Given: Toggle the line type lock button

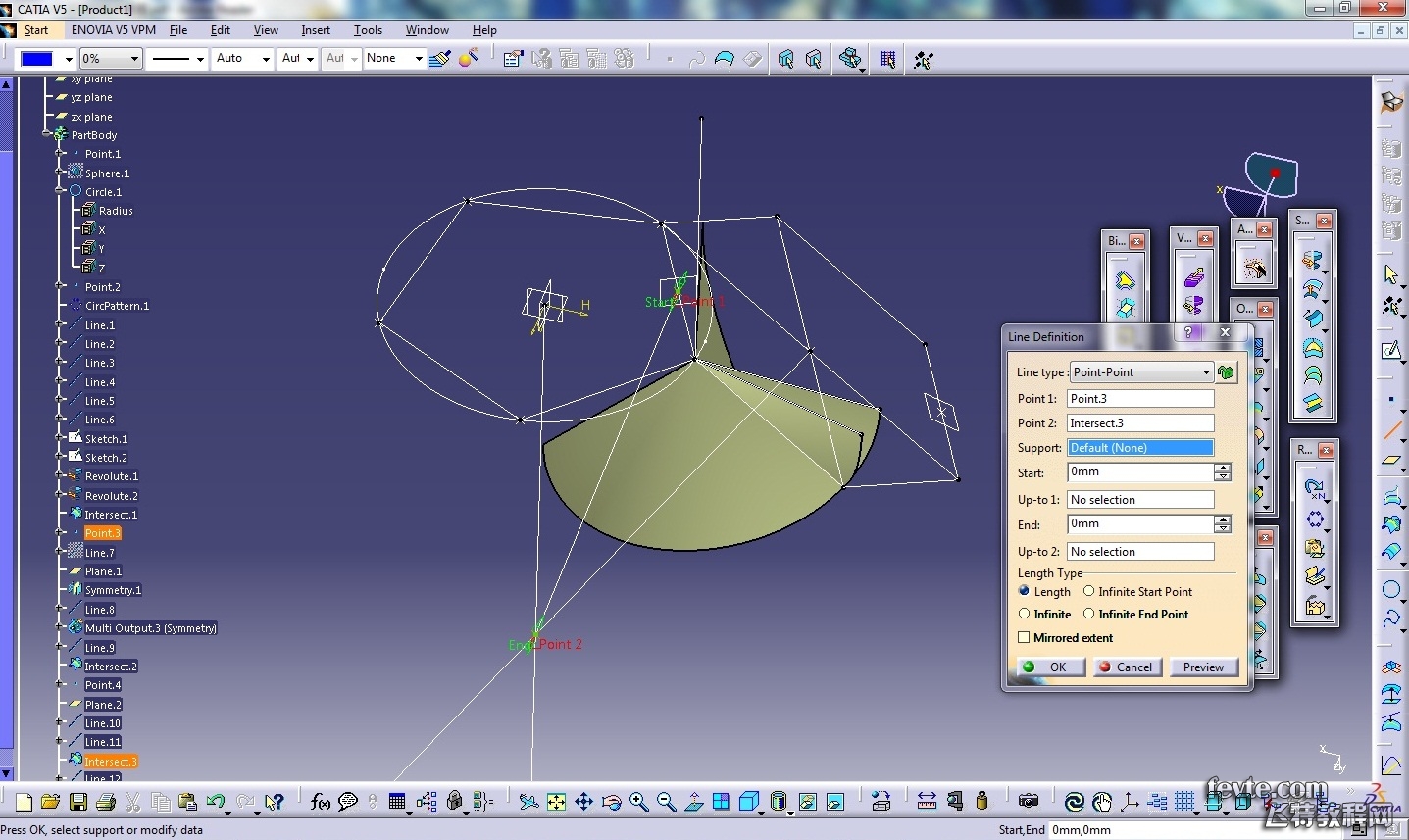Looking at the screenshot, I should click(x=1226, y=372).
